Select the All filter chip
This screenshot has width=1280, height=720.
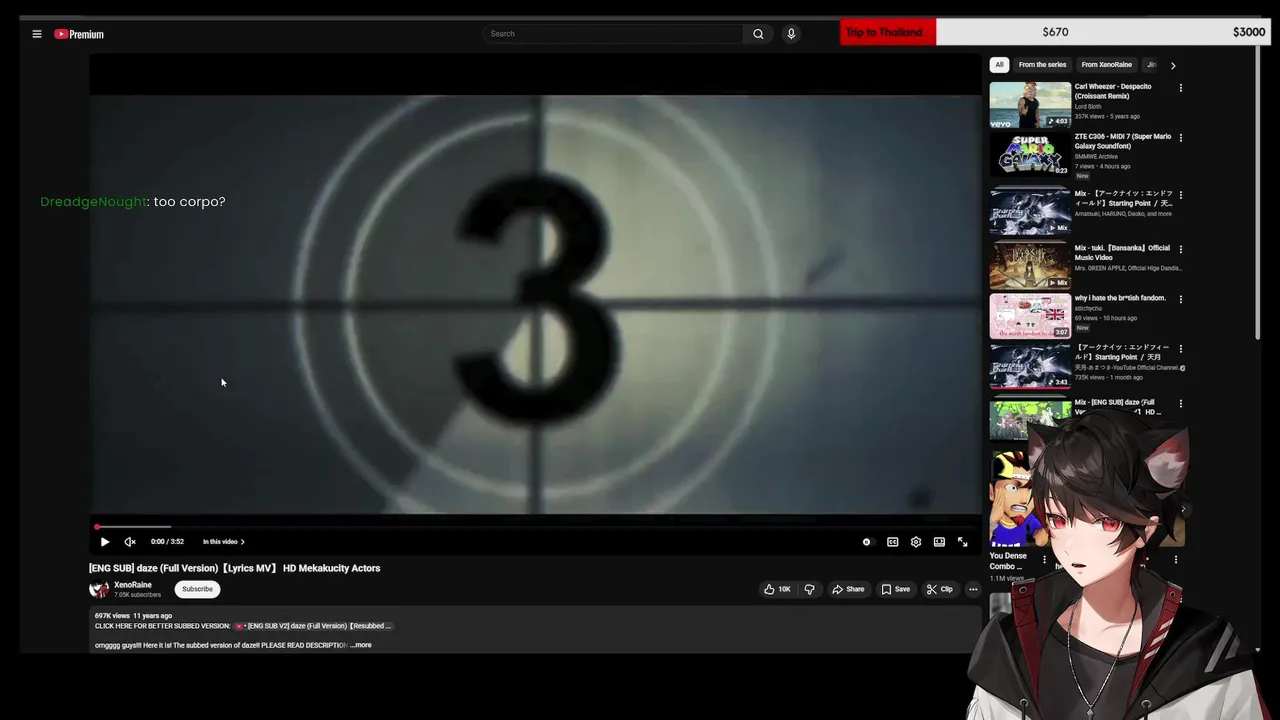click(x=999, y=65)
